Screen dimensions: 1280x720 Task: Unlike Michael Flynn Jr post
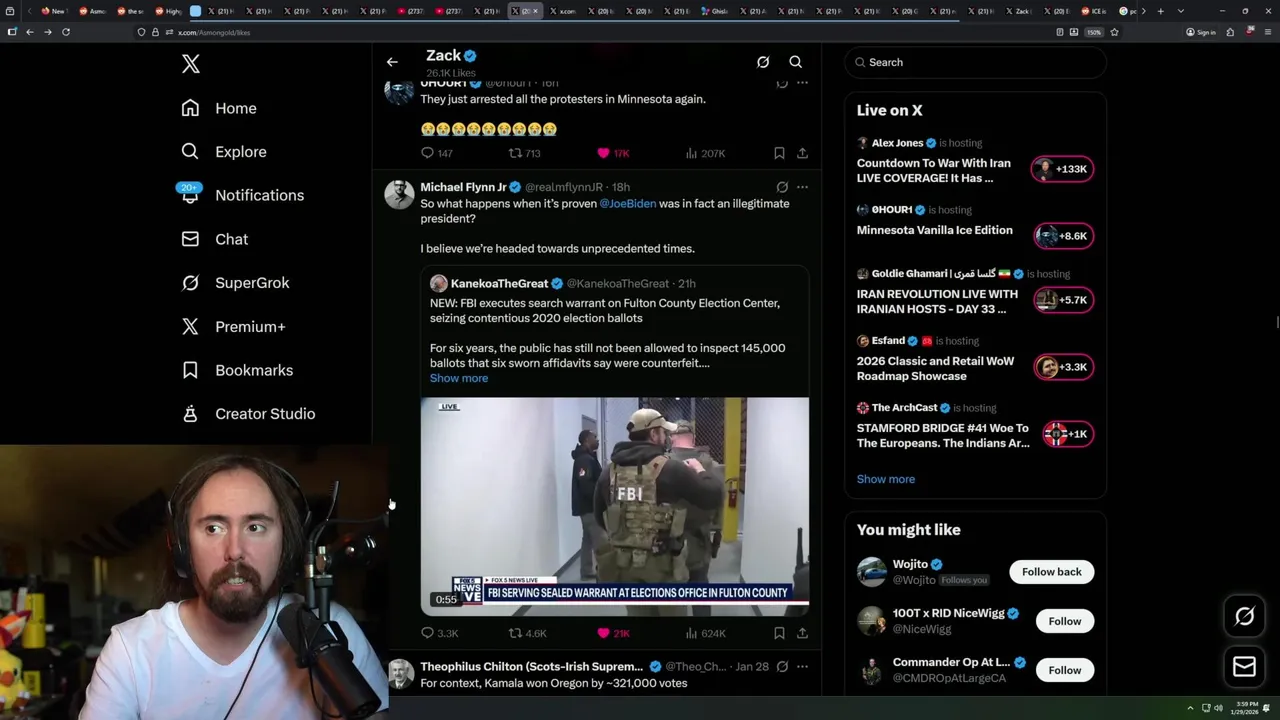tap(613, 633)
